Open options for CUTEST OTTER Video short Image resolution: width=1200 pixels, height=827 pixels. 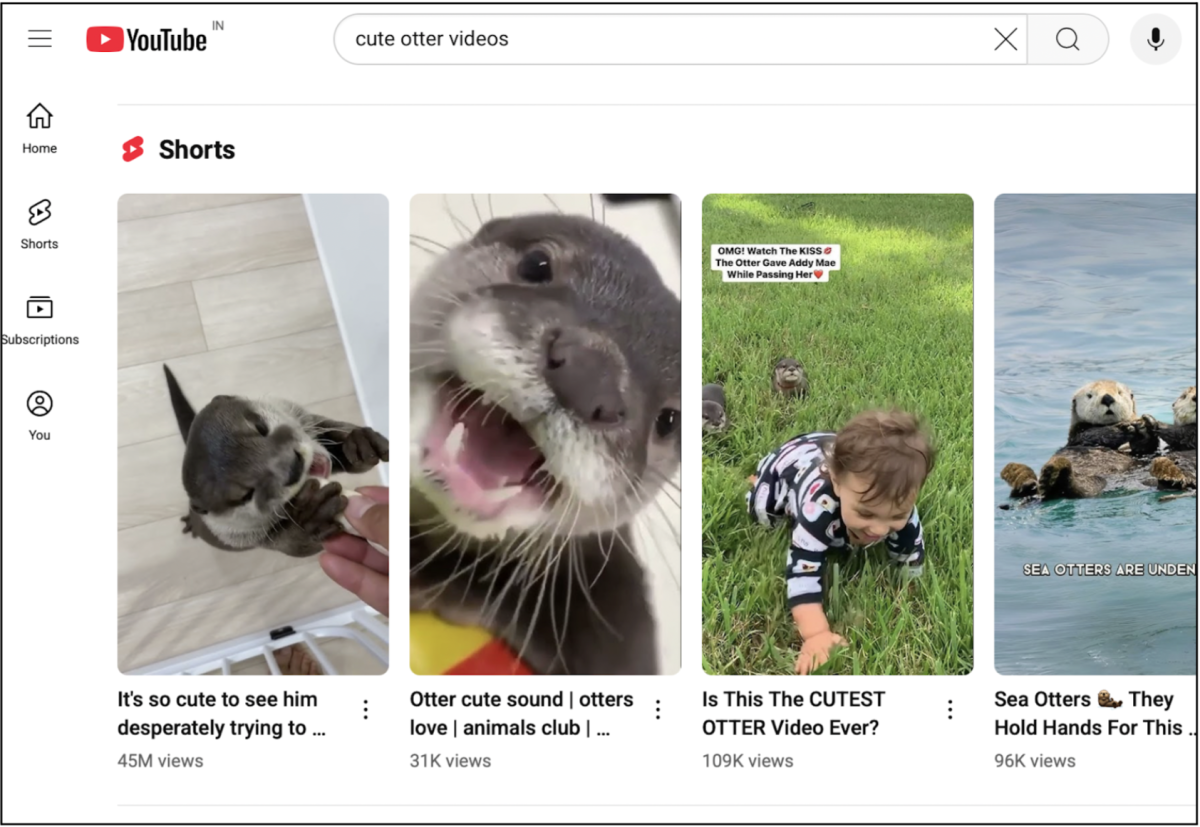(x=950, y=709)
